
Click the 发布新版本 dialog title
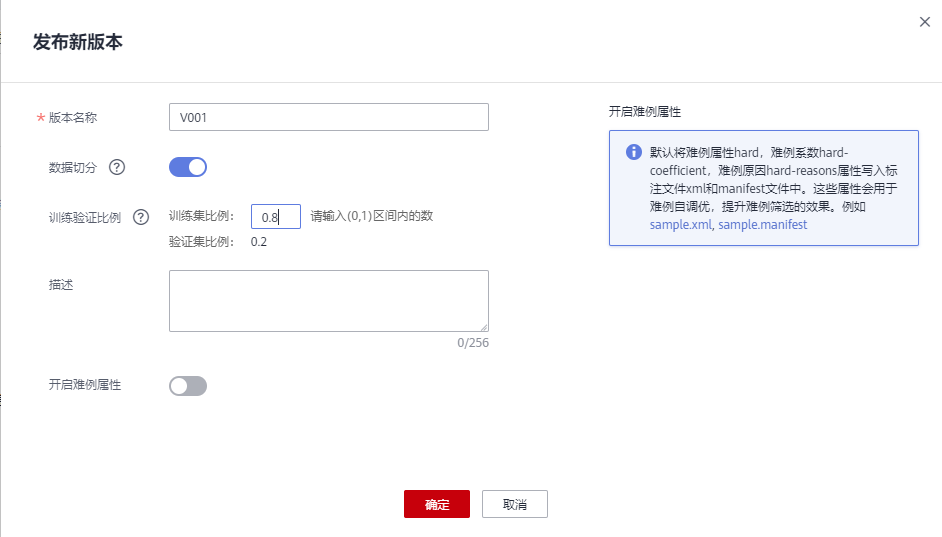[x=78, y=42]
